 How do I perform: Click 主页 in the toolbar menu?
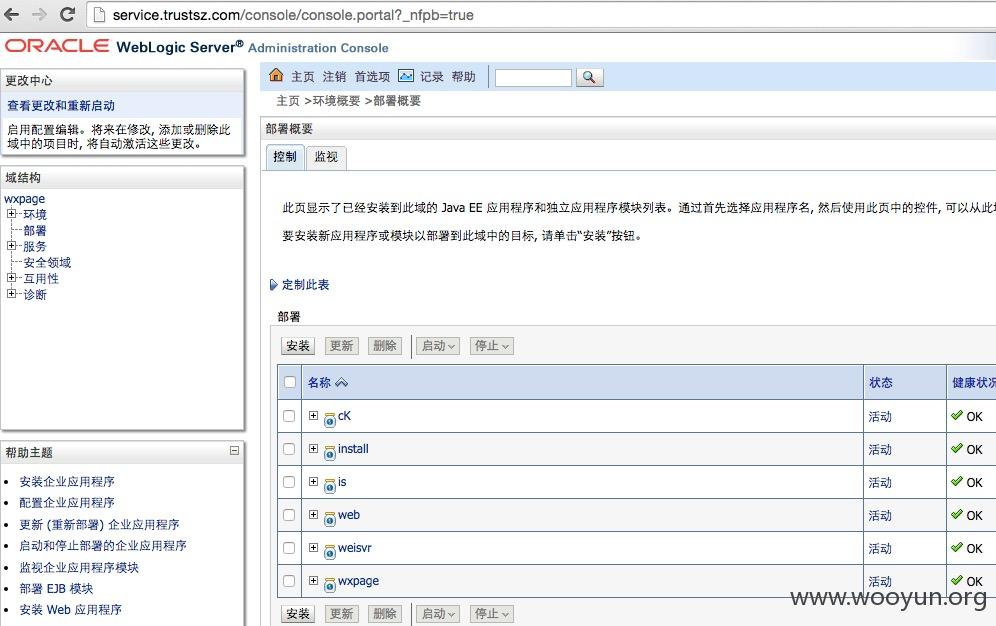(x=302, y=77)
